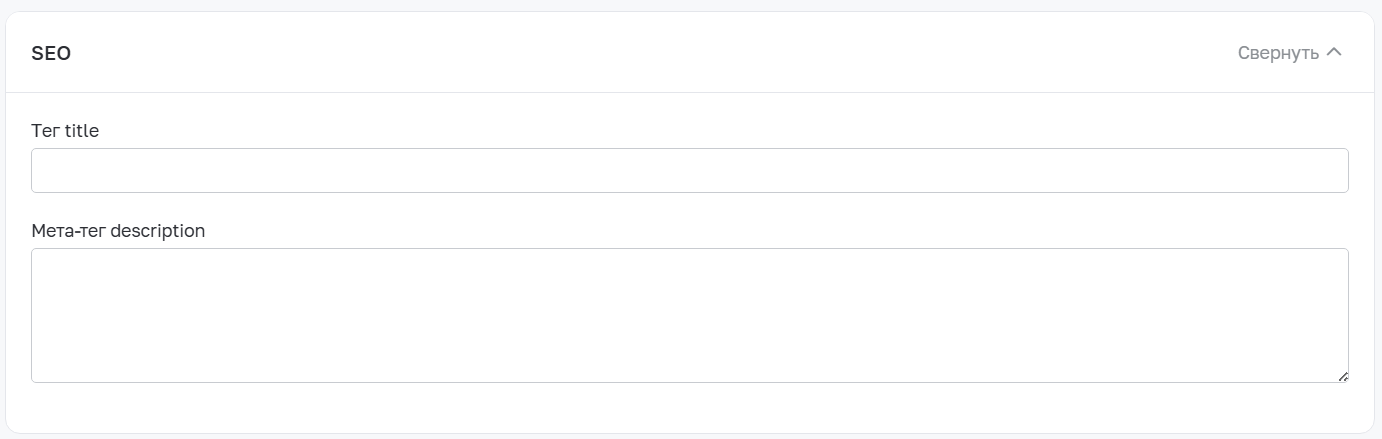Click the upward arrow in SEO header

tap(1333, 52)
